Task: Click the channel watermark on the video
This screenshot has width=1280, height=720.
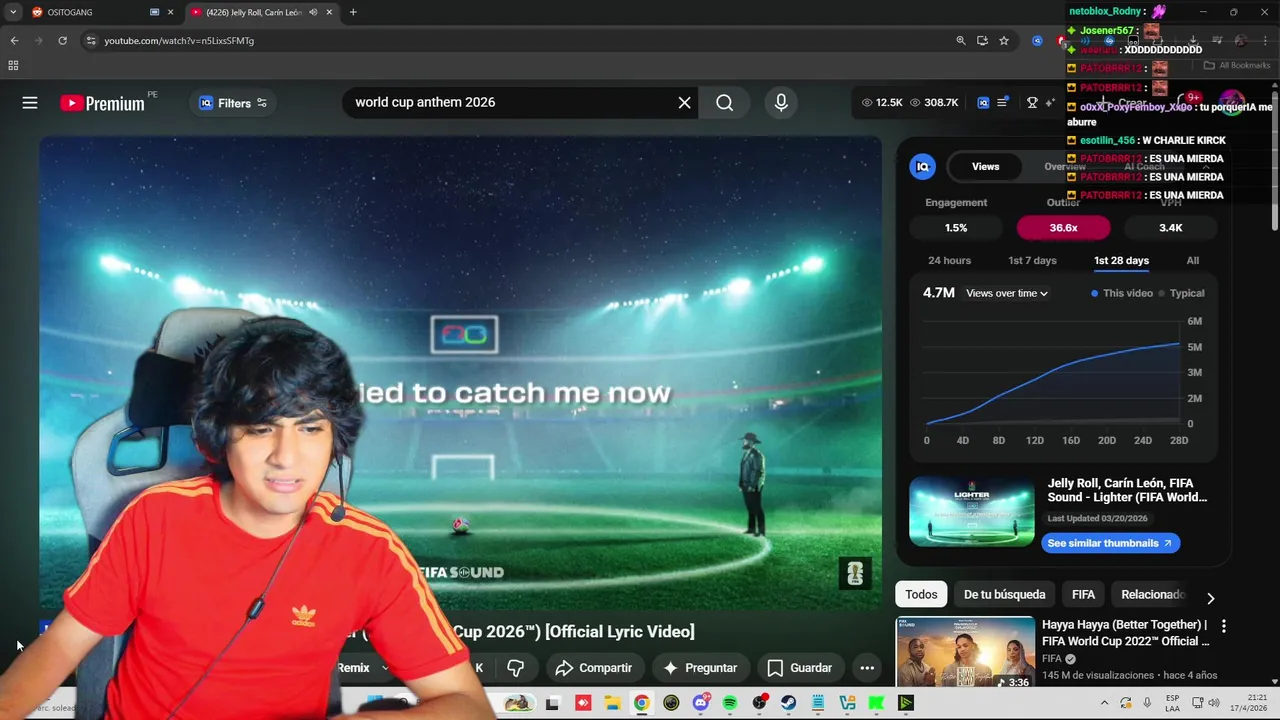Action: [855, 573]
